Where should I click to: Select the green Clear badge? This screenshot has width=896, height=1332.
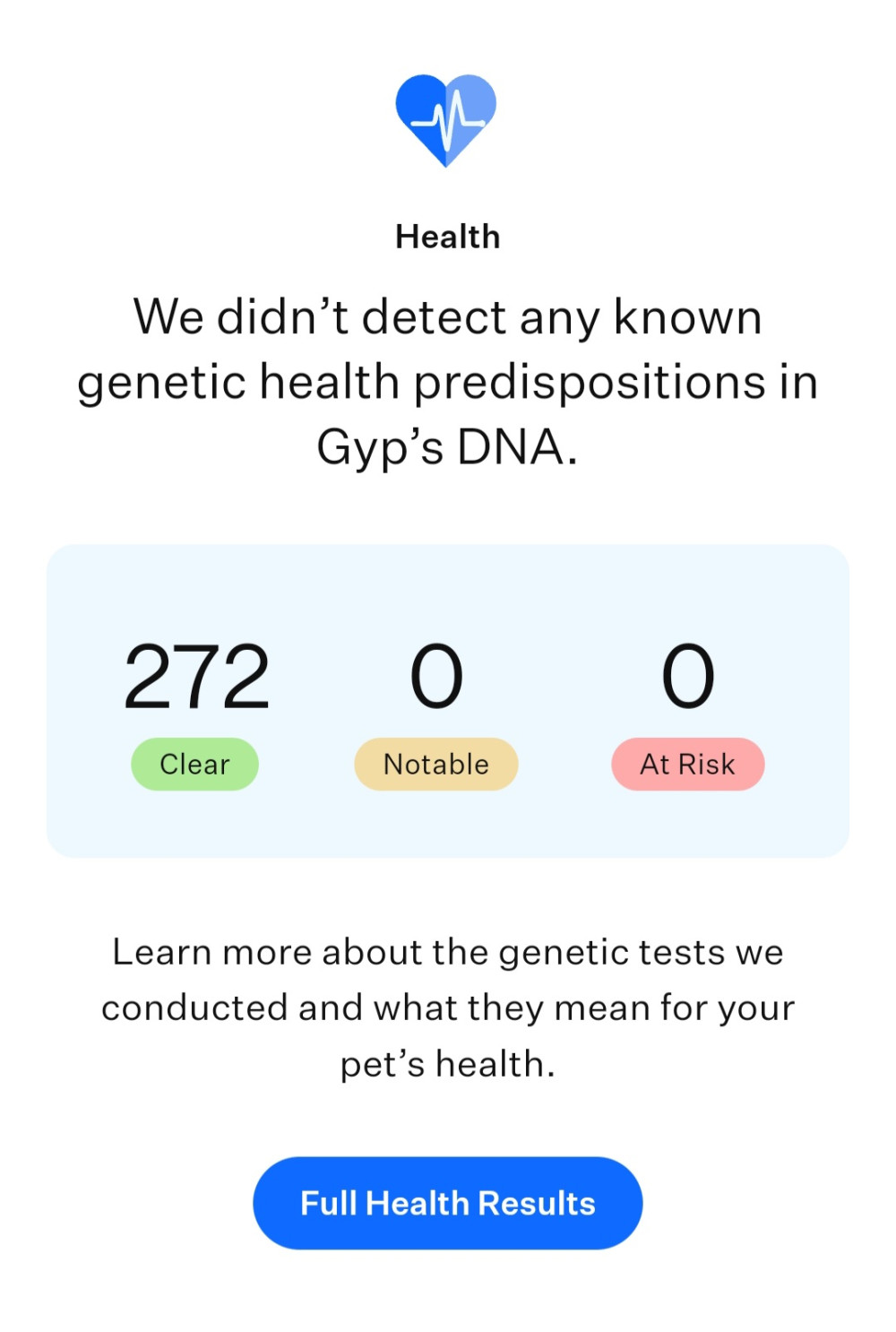click(x=194, y=764)
